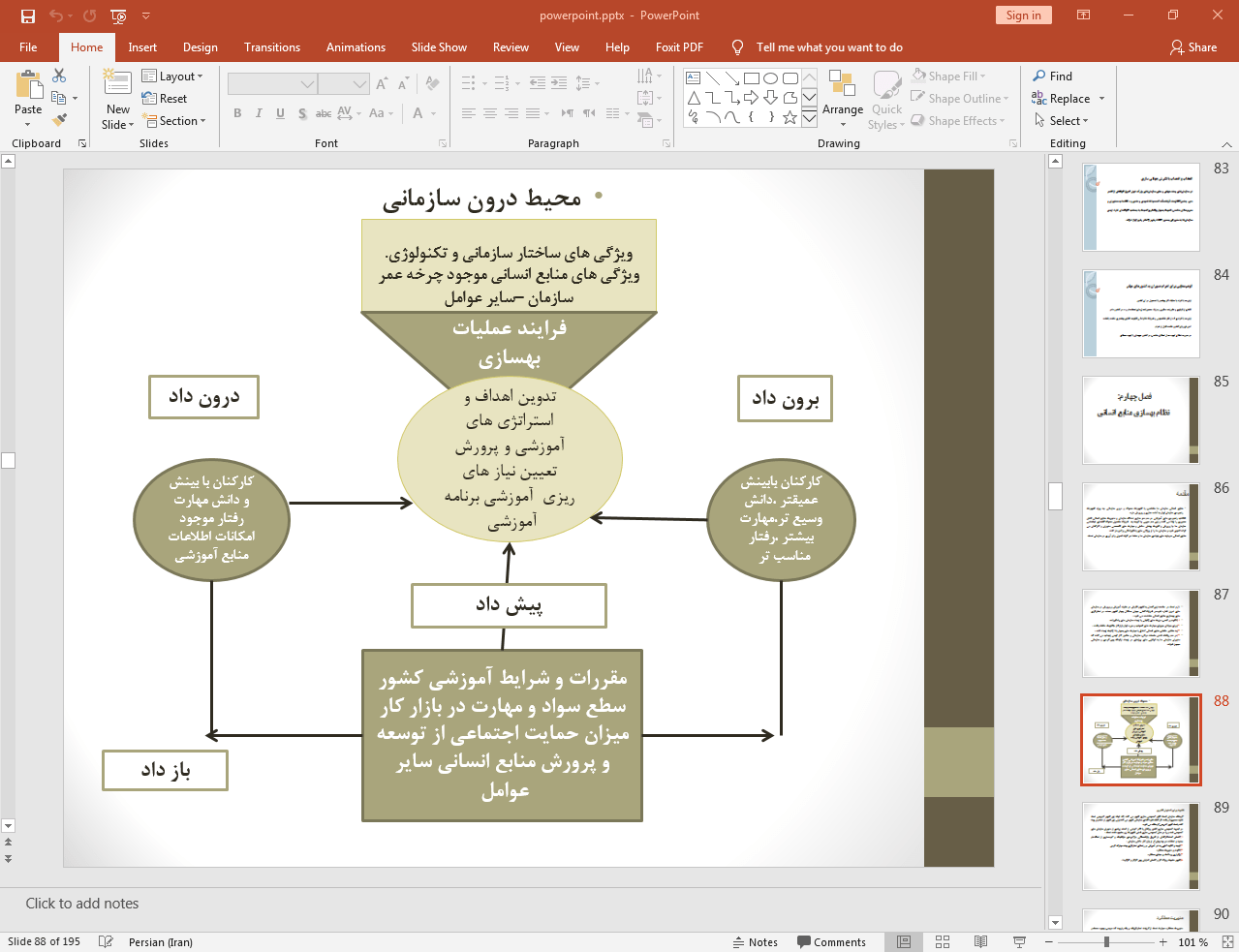Select the 5-Point Star shape

click(790, 117)
